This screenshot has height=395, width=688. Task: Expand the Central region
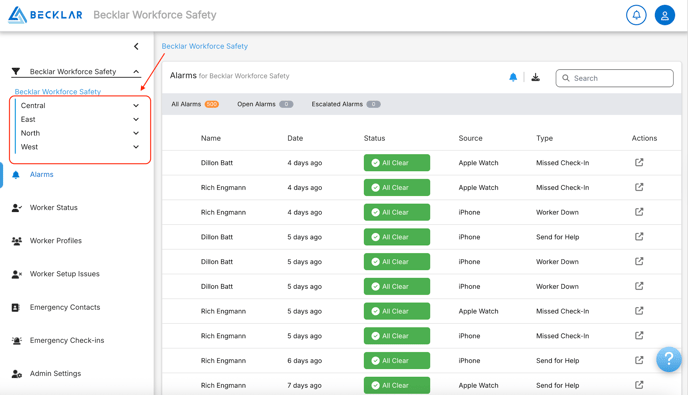coord(136,105)
